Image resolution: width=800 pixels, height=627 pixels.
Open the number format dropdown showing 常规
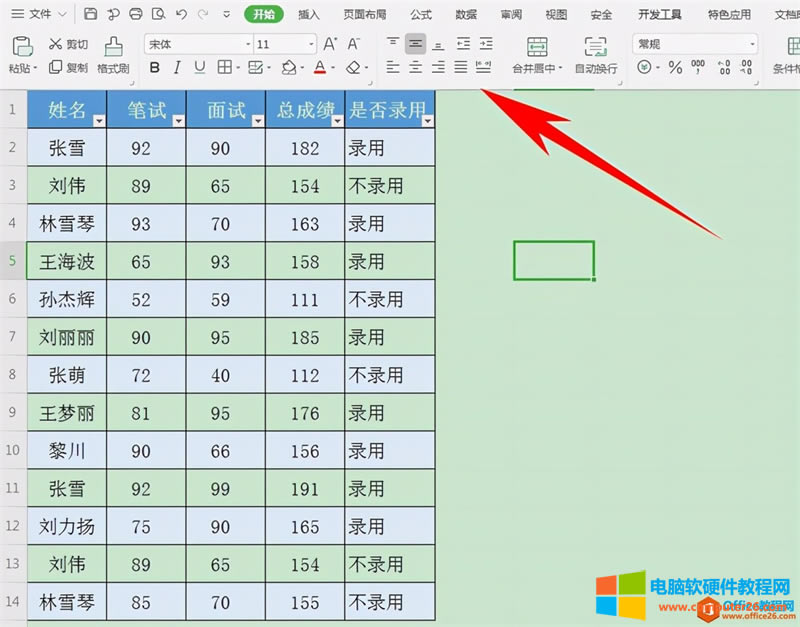pyautogui.click(x=694, y=45)
